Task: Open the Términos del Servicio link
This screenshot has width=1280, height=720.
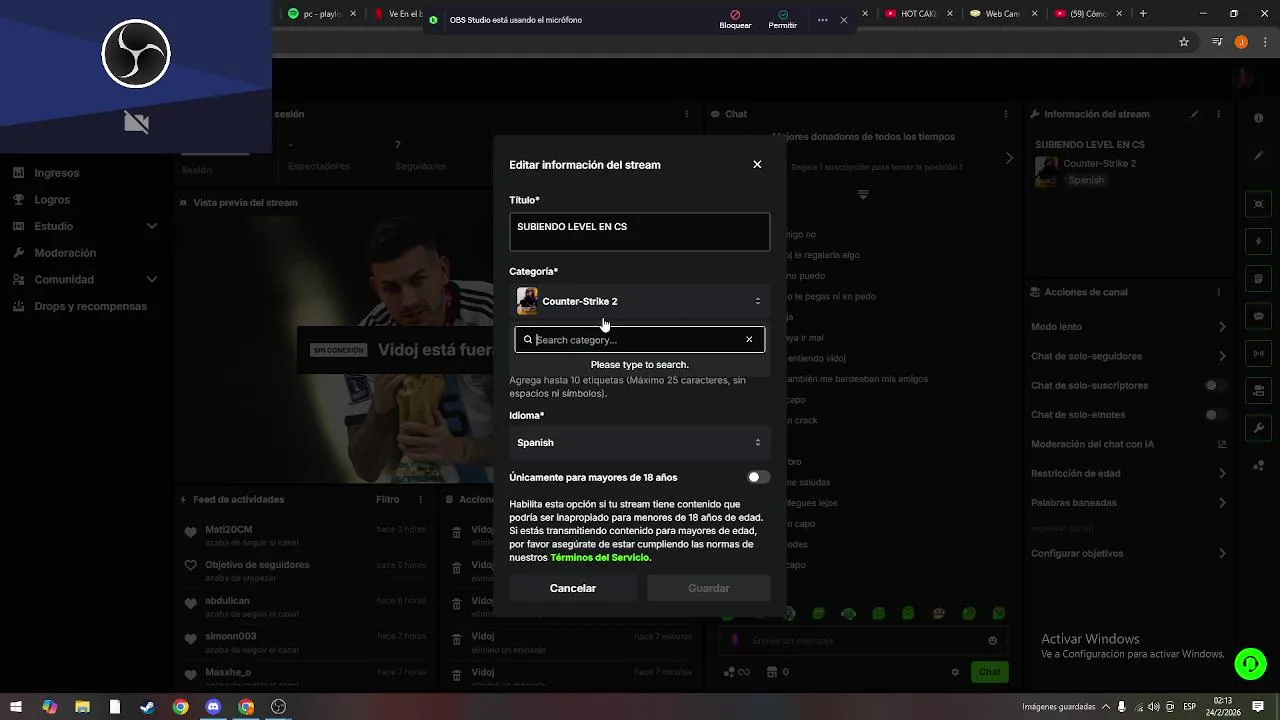Action: click(600, 558)
